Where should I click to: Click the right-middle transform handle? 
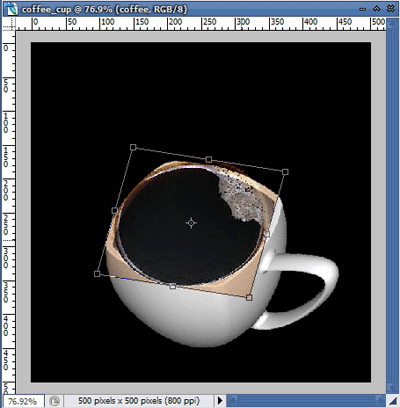pyautogui.click(x=267, y=235)
